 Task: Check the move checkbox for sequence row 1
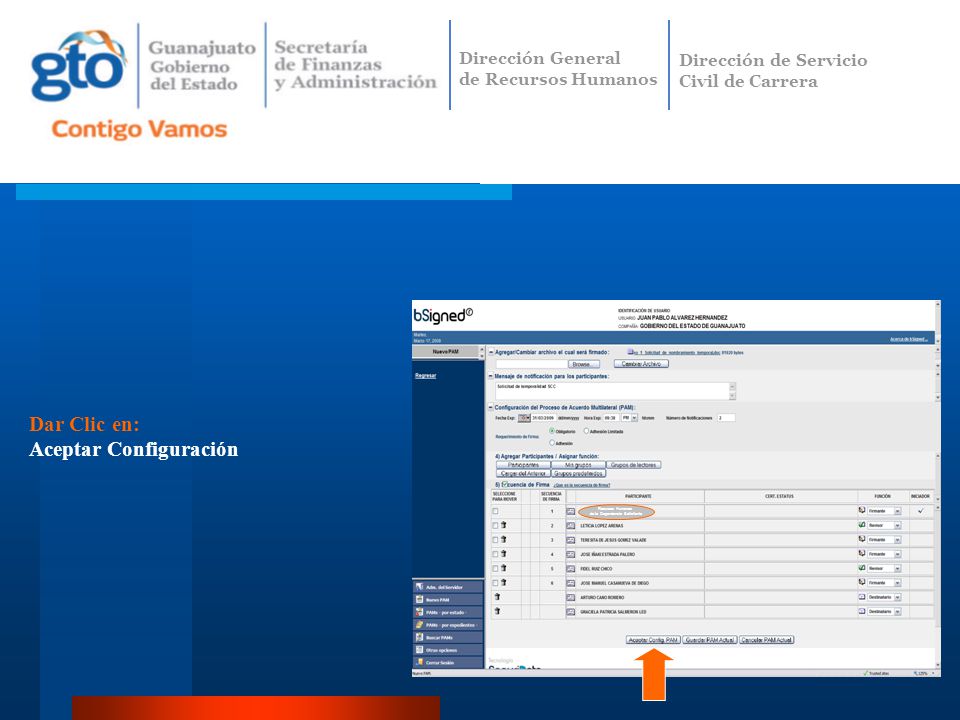coord(495,511)
